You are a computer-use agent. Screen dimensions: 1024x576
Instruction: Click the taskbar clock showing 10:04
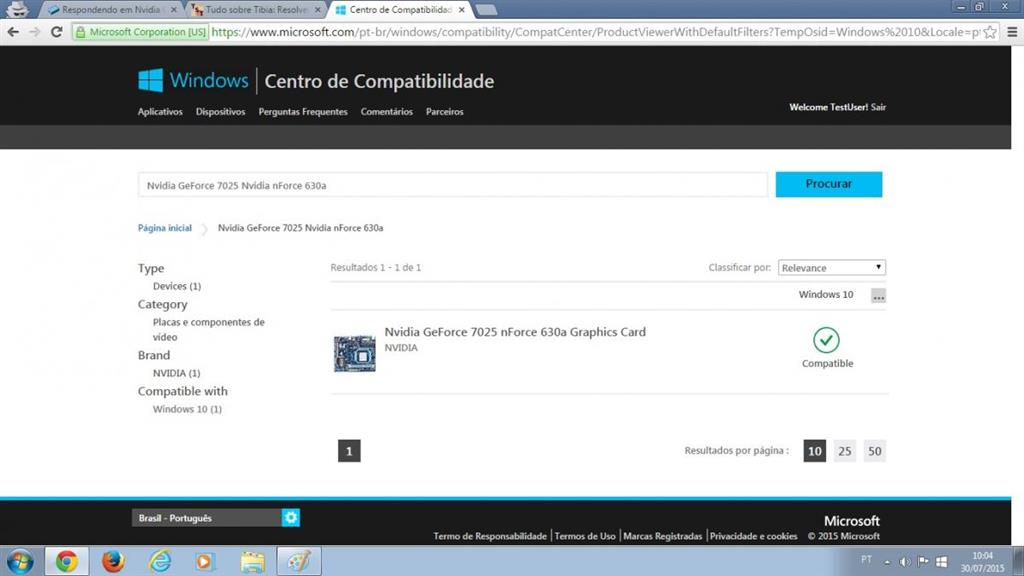tap(982, 562)
